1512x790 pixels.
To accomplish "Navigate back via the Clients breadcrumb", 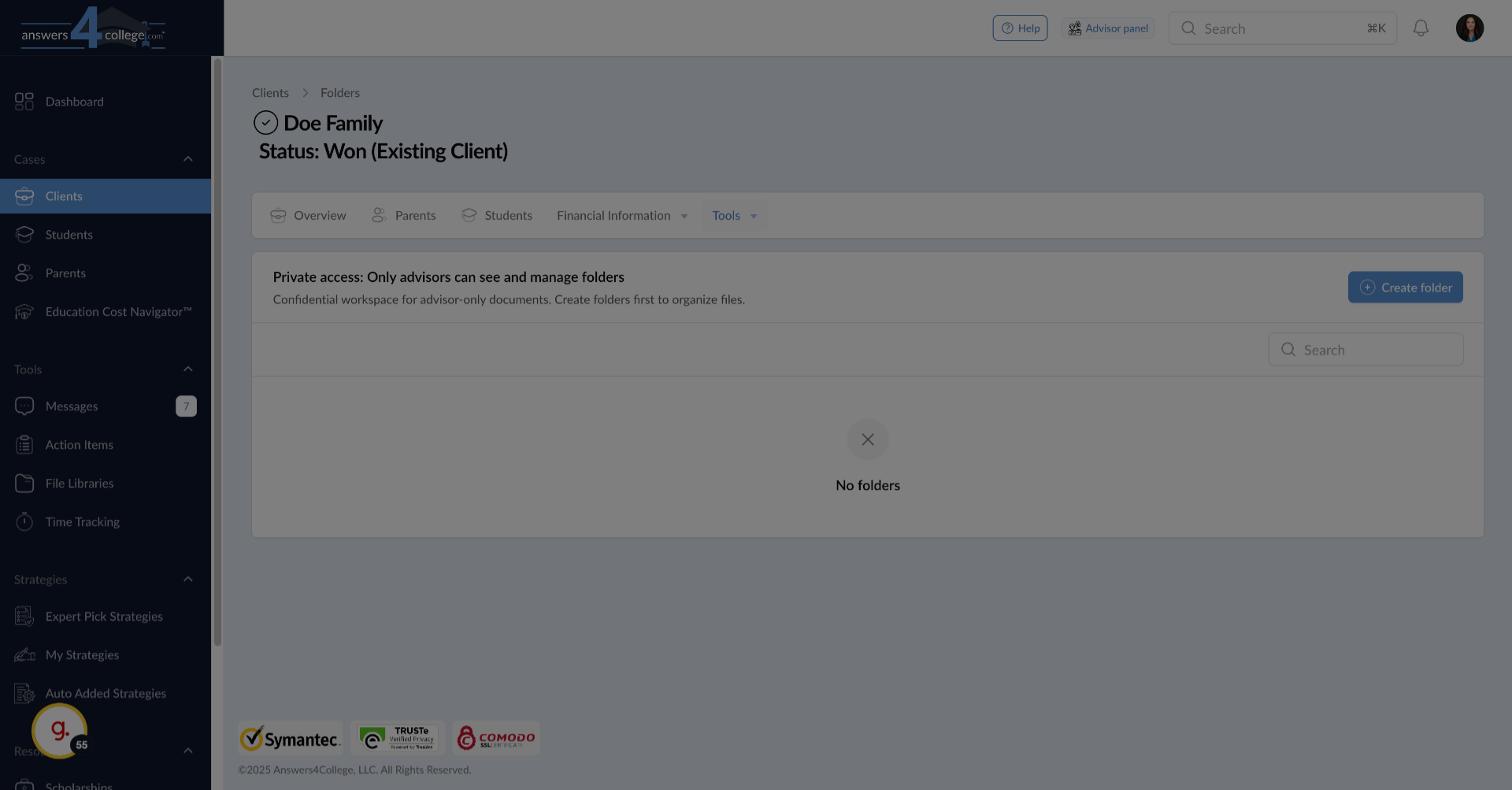I will click(x=270, y=92).
